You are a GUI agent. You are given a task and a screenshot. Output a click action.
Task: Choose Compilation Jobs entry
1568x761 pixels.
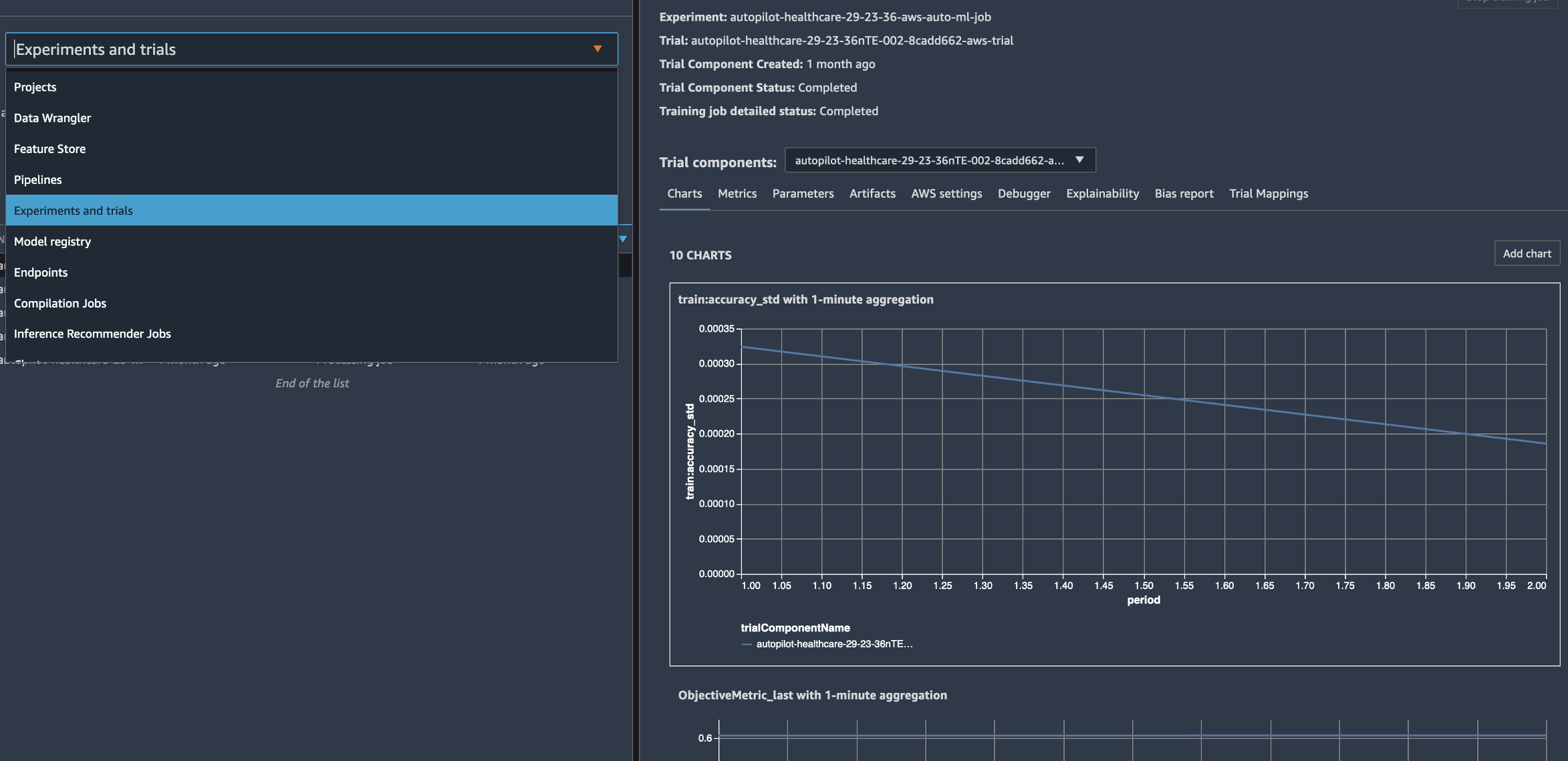[60, 303]
